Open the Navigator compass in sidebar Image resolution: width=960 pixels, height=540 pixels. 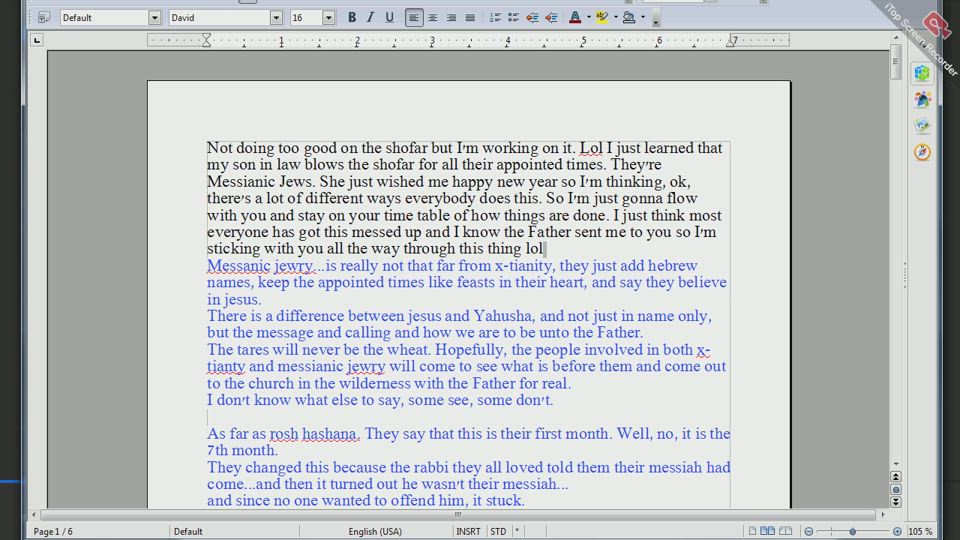click(x=922, y=152)
